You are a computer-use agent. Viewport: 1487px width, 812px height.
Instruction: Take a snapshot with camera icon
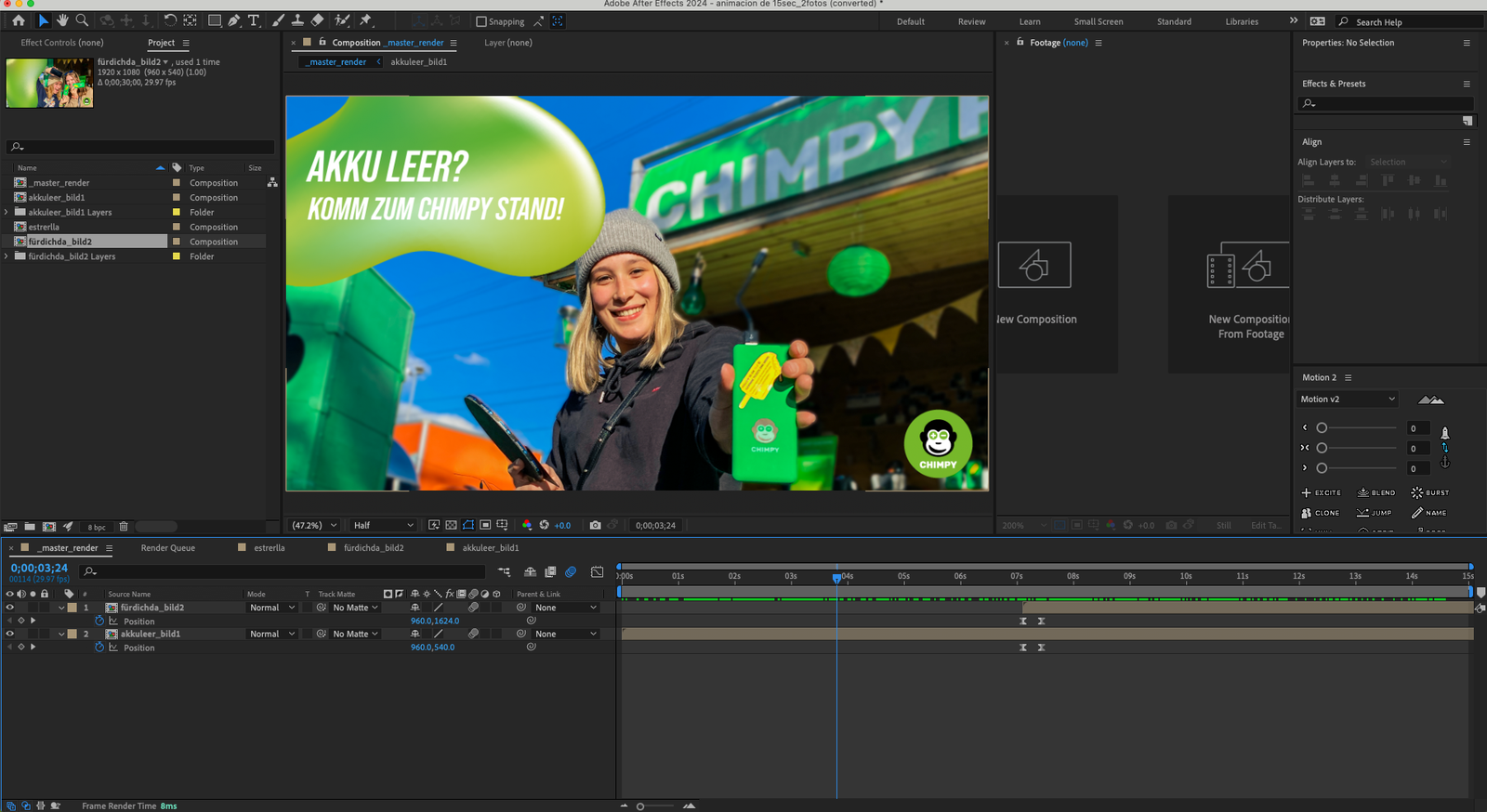(595, 525)
